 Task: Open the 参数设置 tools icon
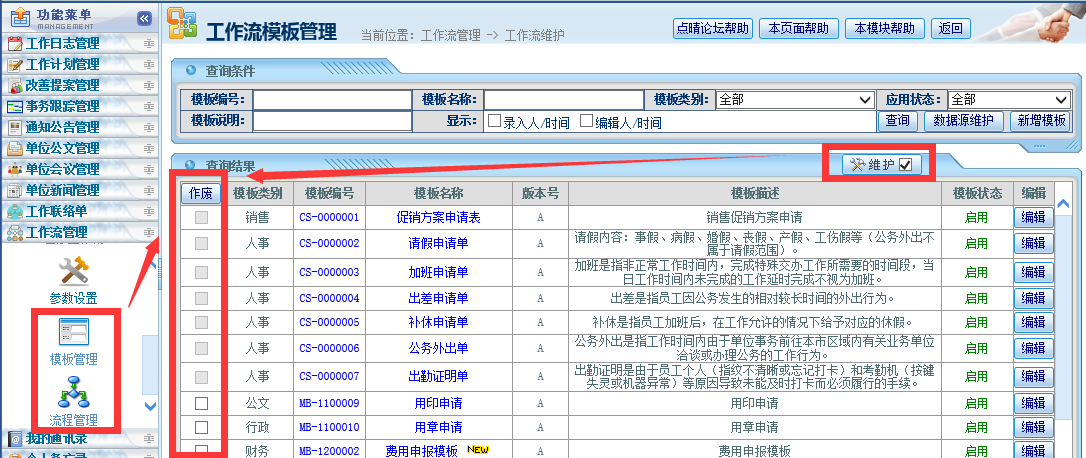click(73, 272)
